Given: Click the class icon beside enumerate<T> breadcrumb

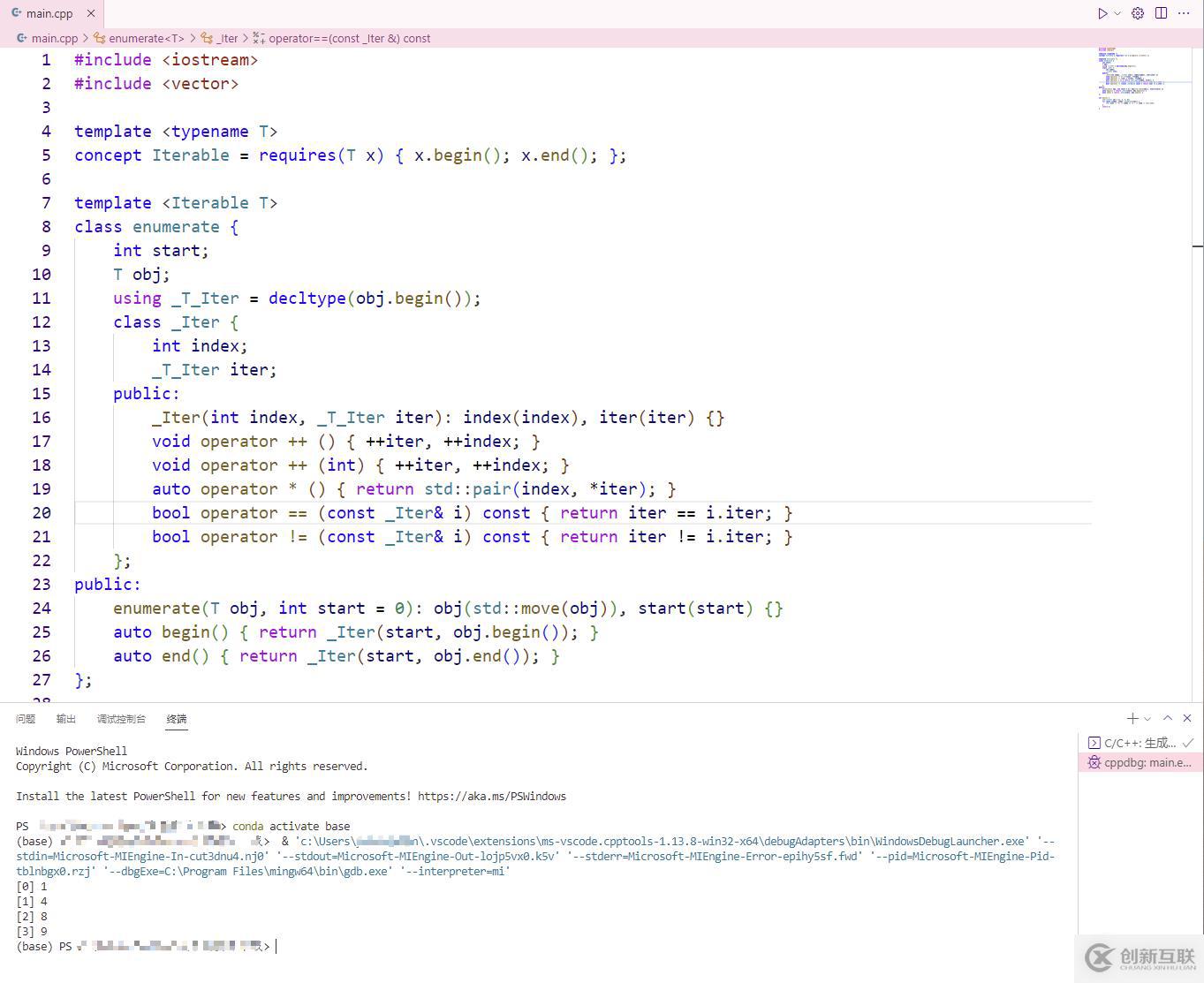Looking at the screenshot, I should click(100, 38).
